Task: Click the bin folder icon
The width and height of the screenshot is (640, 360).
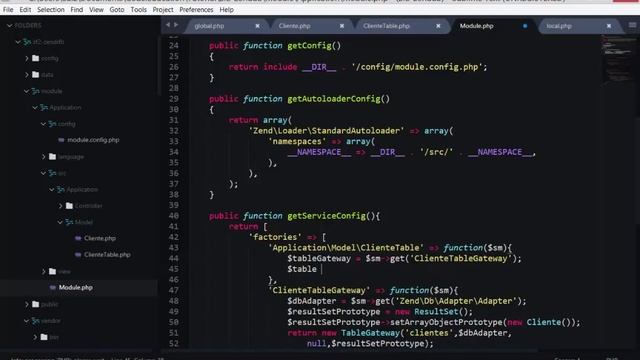Action: pyautogui.click(x=44, y=337)
